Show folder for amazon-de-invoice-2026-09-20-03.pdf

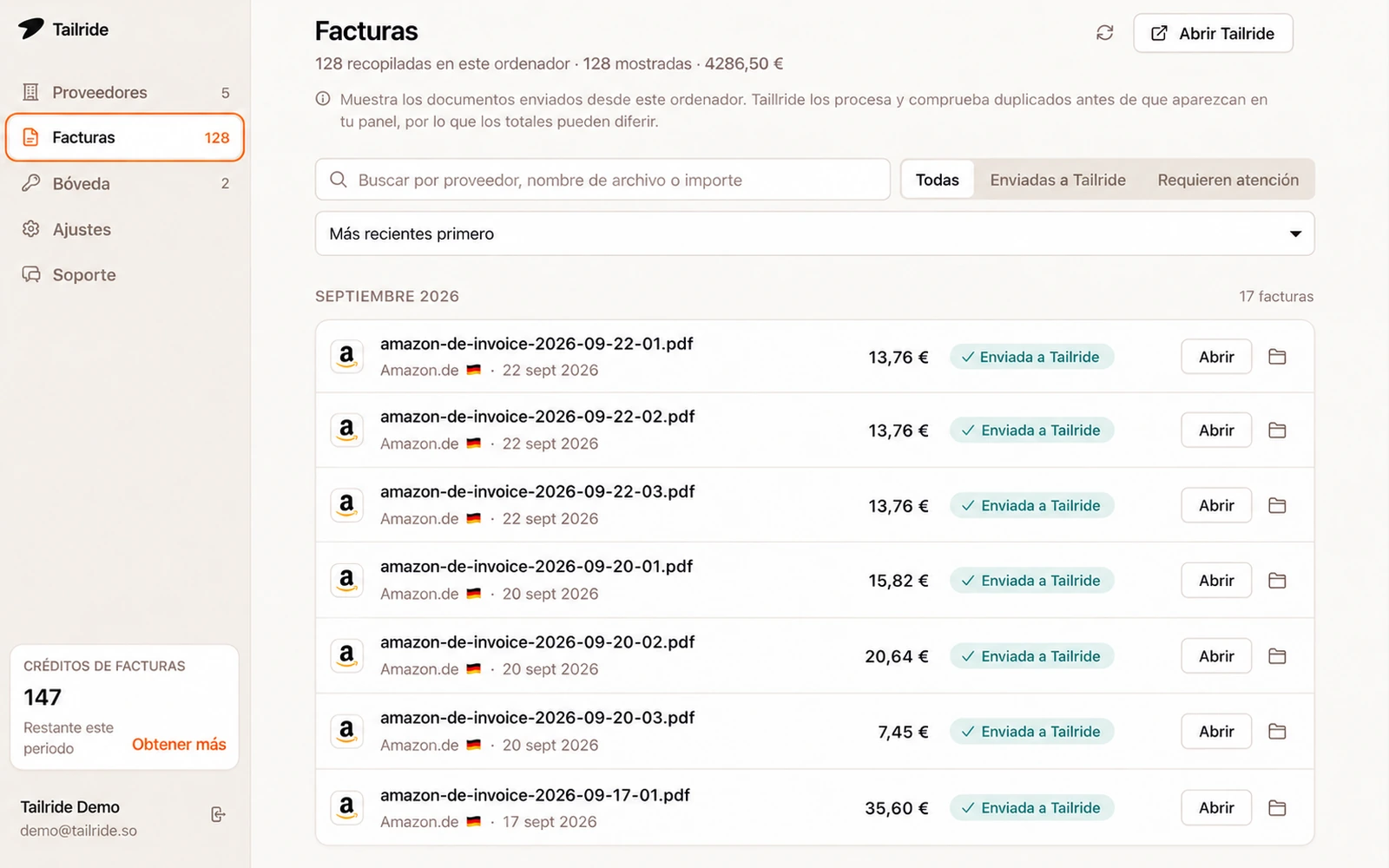(1277, 732)
